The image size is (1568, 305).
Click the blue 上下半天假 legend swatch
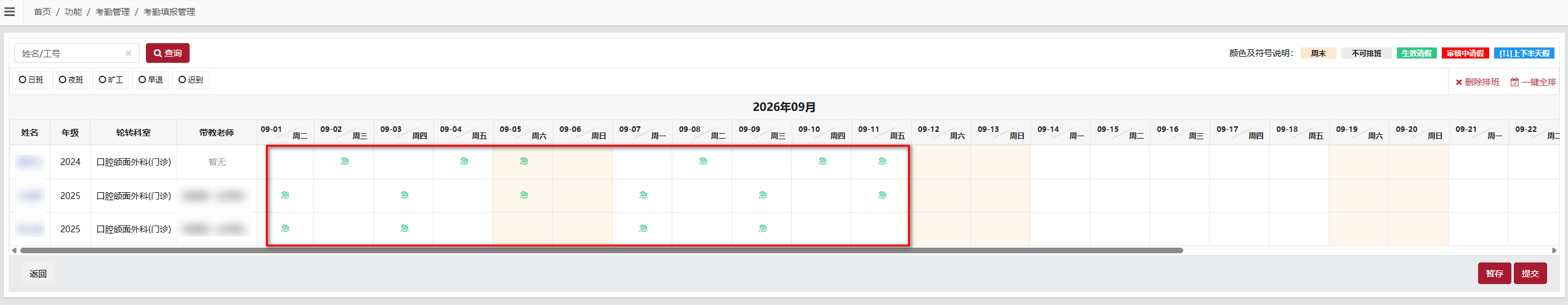coord(1524,54)
